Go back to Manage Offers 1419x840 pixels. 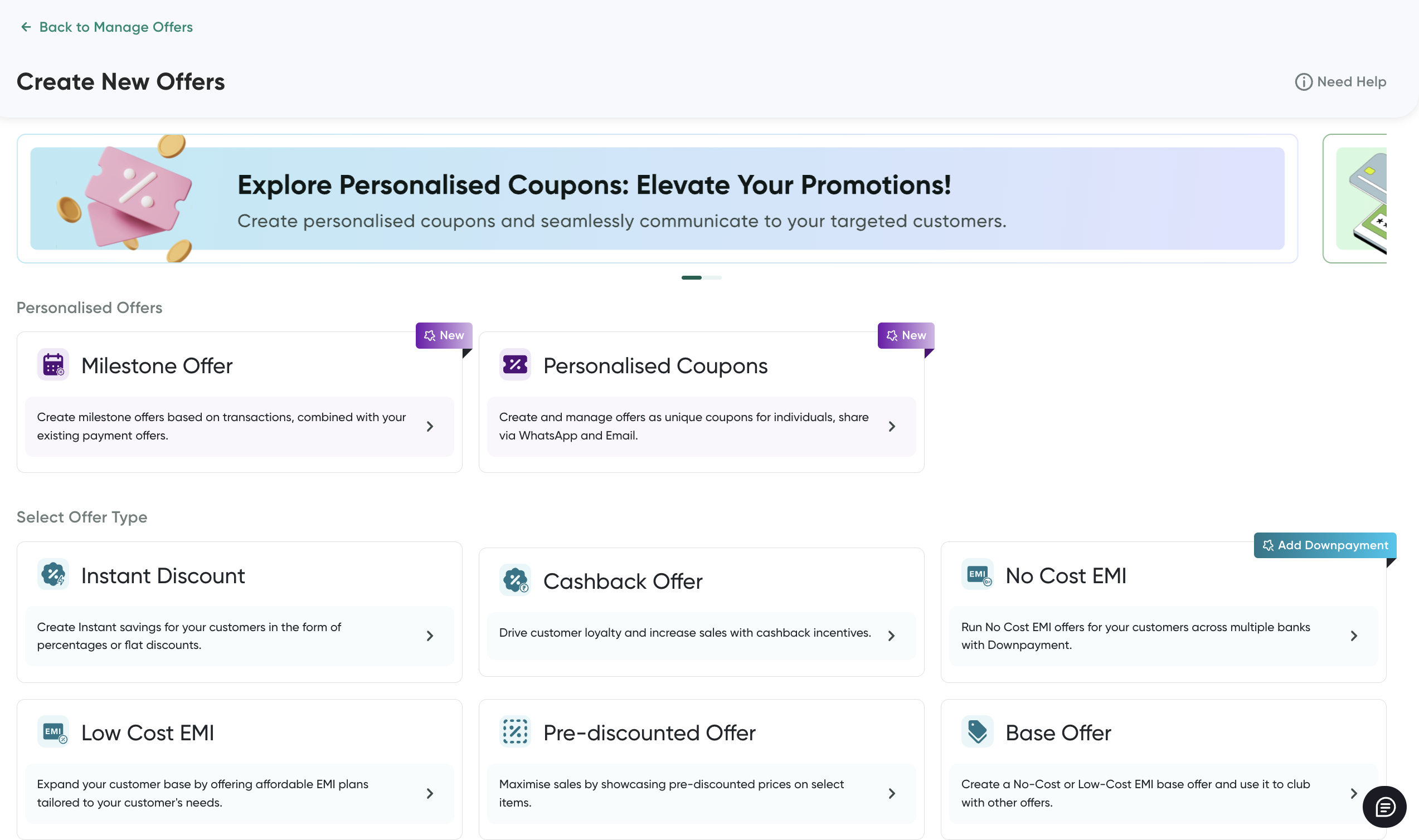[x=106, y=27]
